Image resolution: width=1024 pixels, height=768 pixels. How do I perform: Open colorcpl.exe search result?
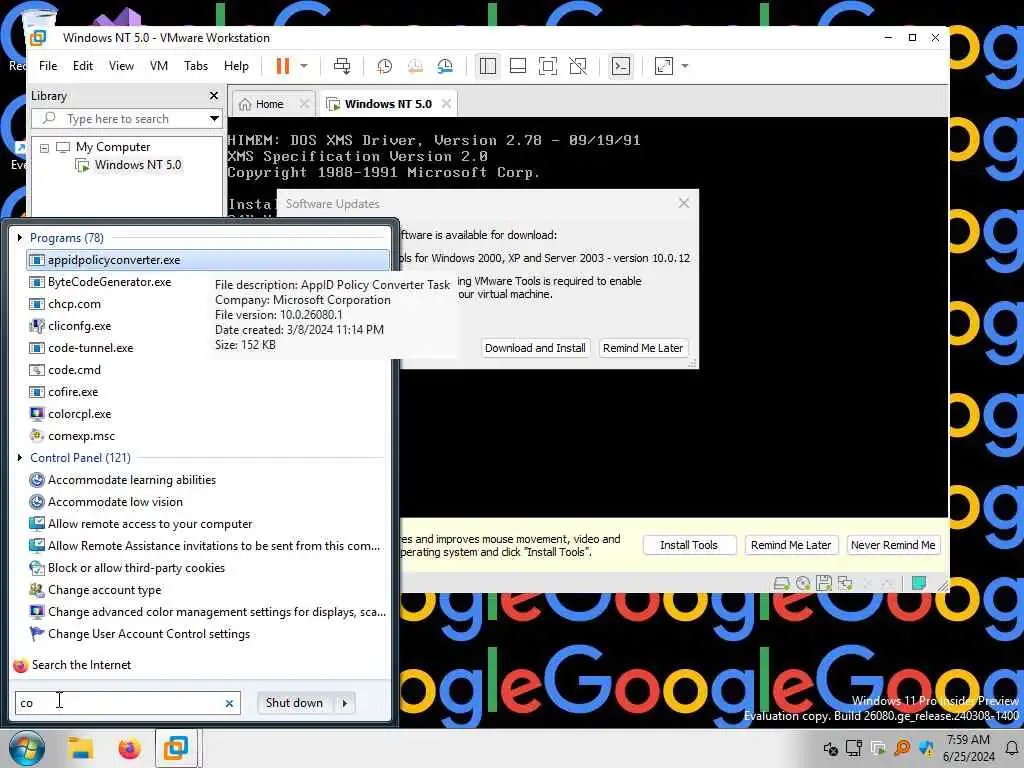208,414
